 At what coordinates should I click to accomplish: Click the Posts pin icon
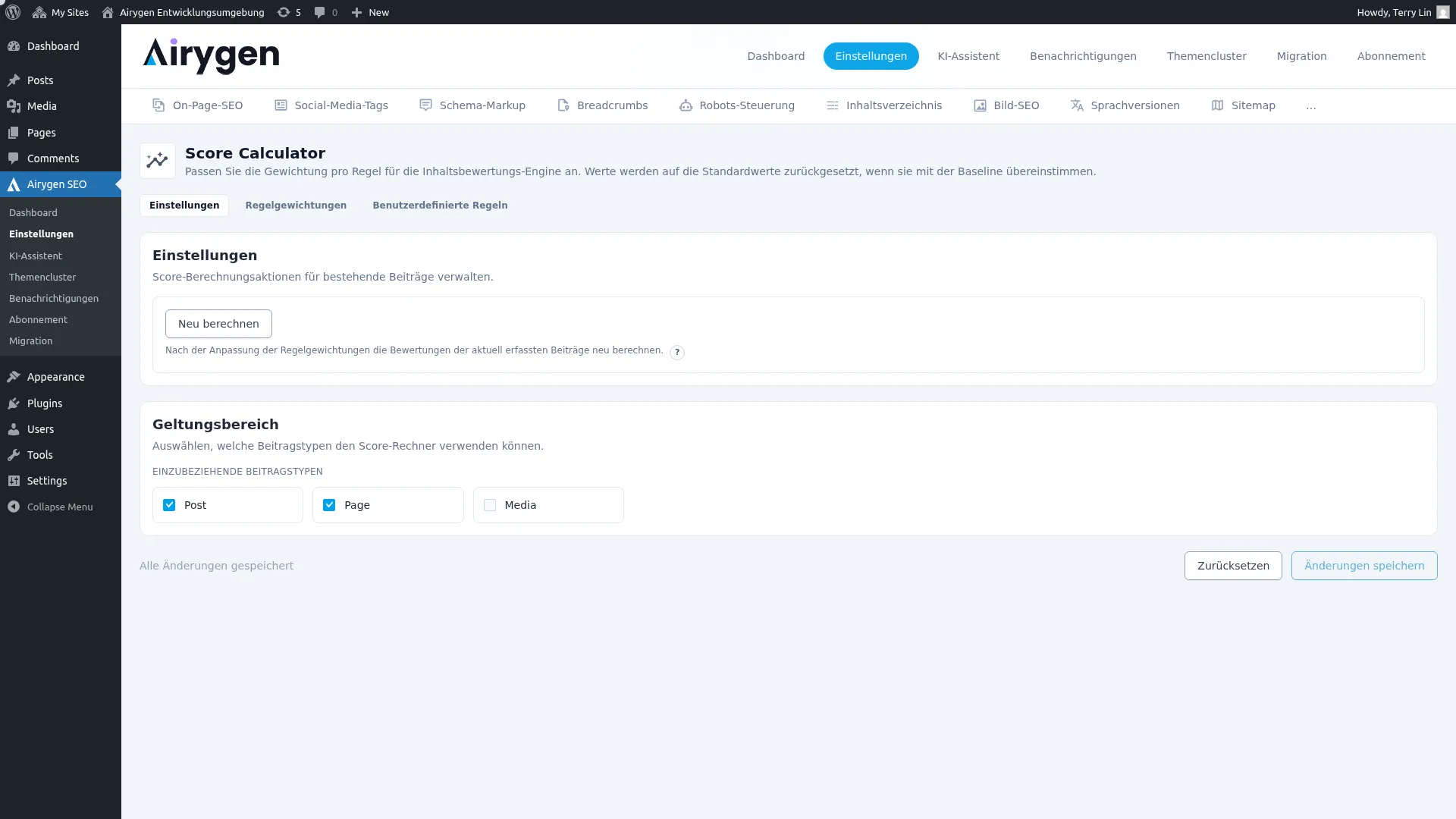(x=14, y=80)
